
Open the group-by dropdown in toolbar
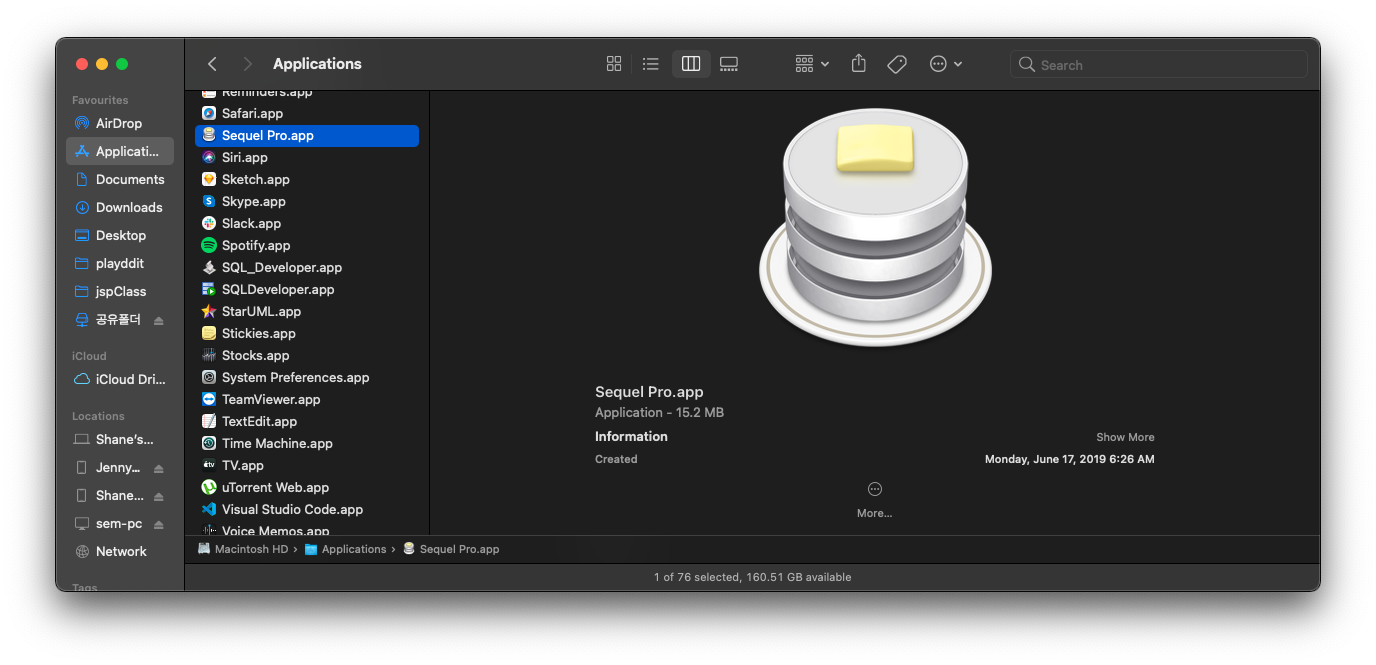pyautogui.click(x=812, y=64)
